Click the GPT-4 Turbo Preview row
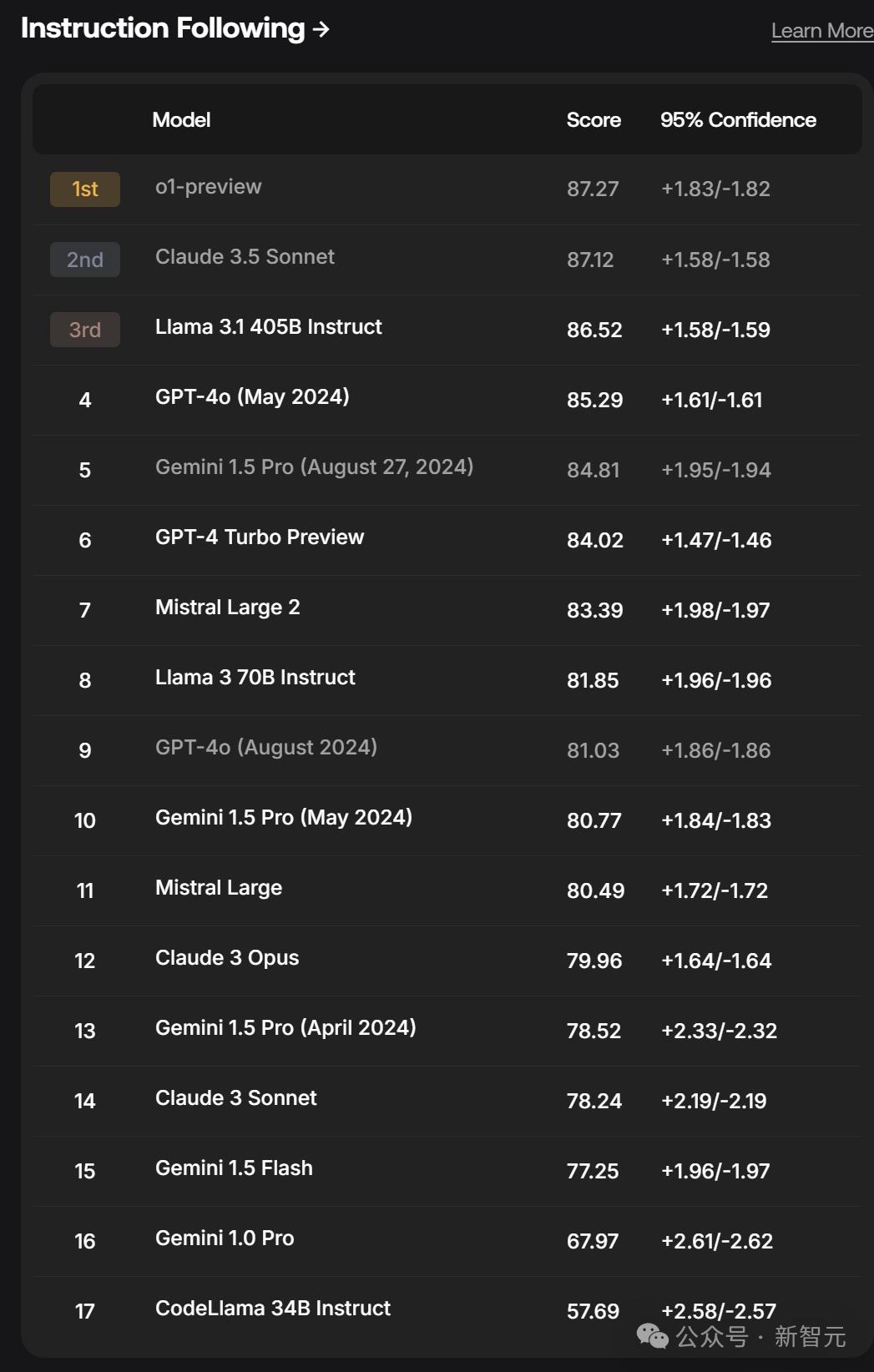Viewport: 874px width, 1372px height. [x=260, y=537]
